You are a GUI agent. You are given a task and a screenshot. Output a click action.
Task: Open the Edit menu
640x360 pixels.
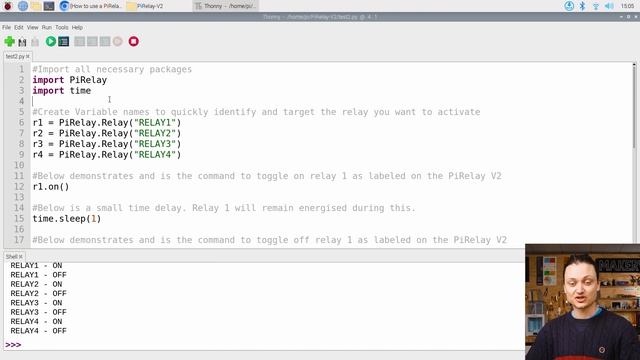19,27
